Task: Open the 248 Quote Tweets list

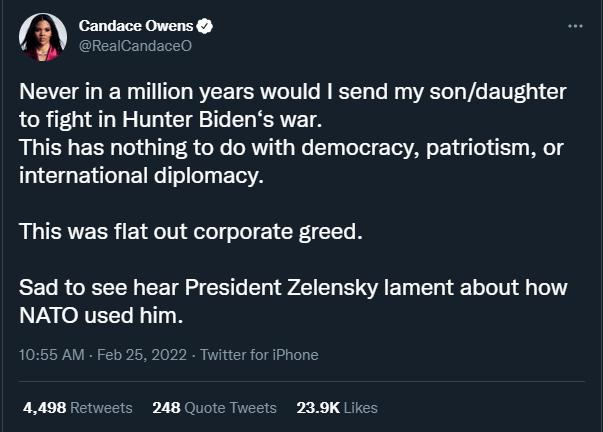Action: 214,407
